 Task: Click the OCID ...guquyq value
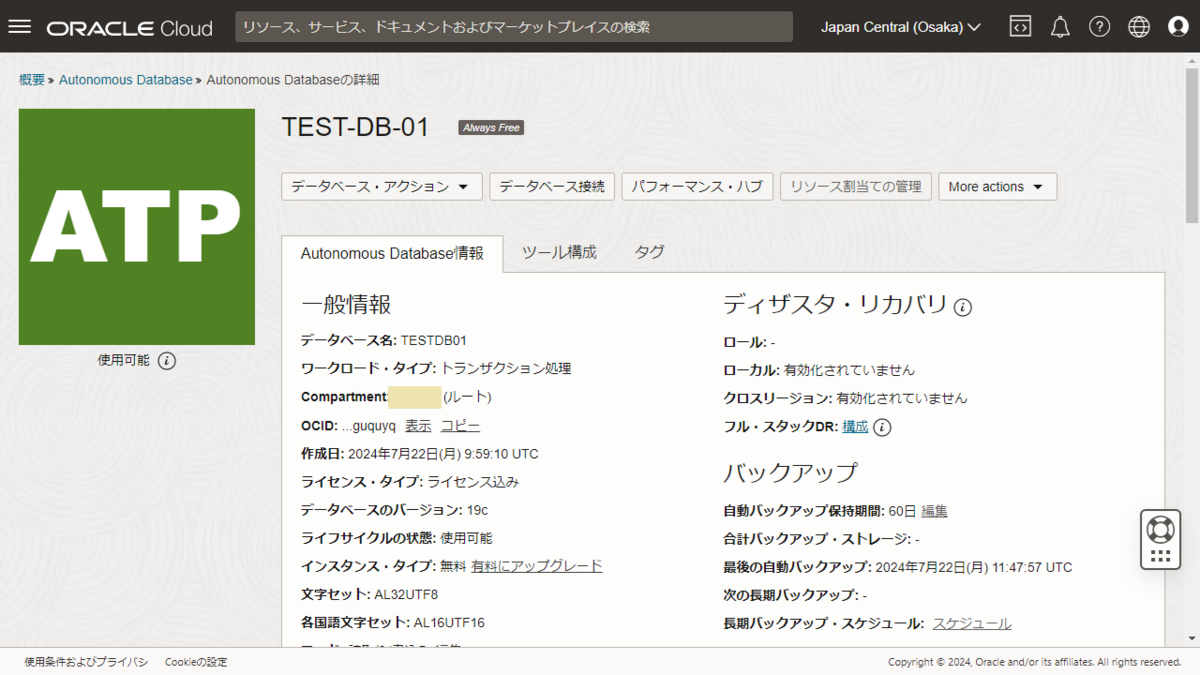coord(368,426)
